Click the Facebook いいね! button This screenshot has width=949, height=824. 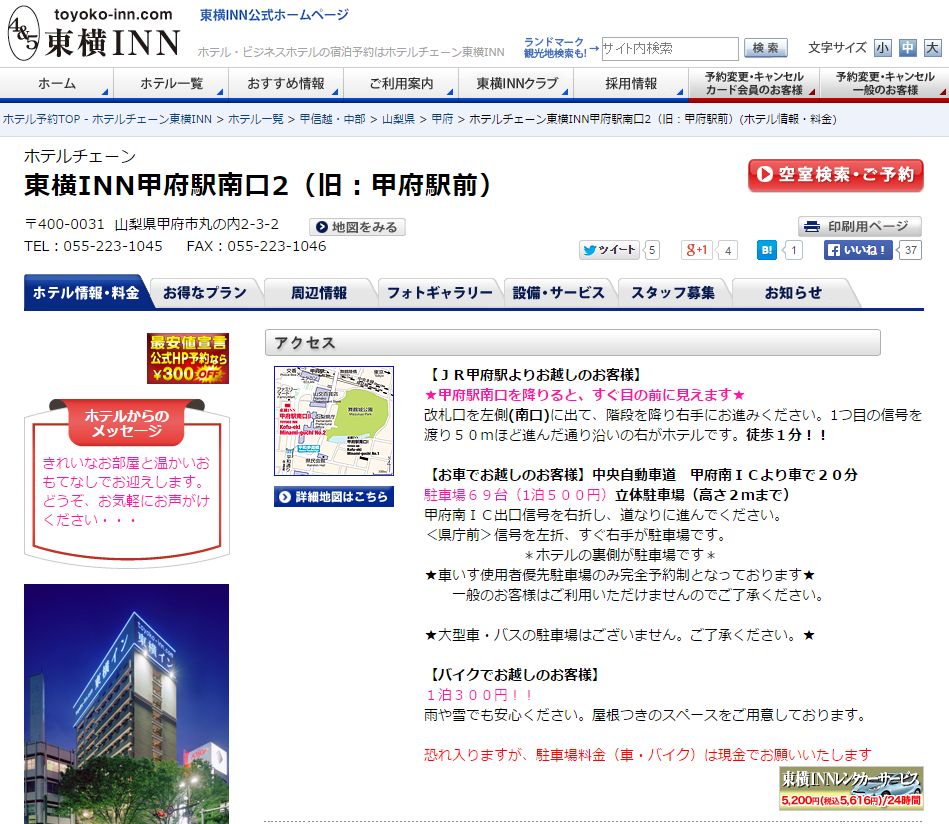pos(858,249)
